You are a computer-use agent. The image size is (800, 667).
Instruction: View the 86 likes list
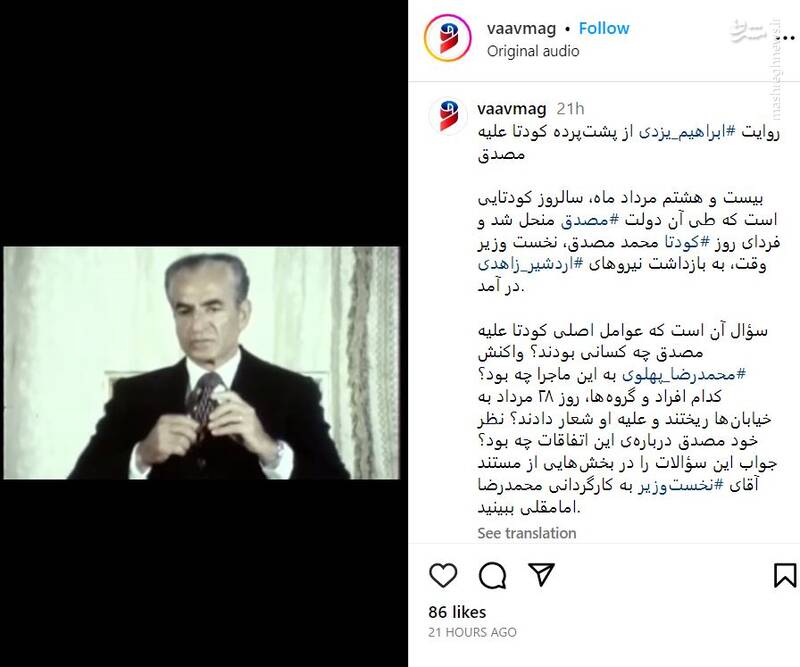(x=457, y=612)
